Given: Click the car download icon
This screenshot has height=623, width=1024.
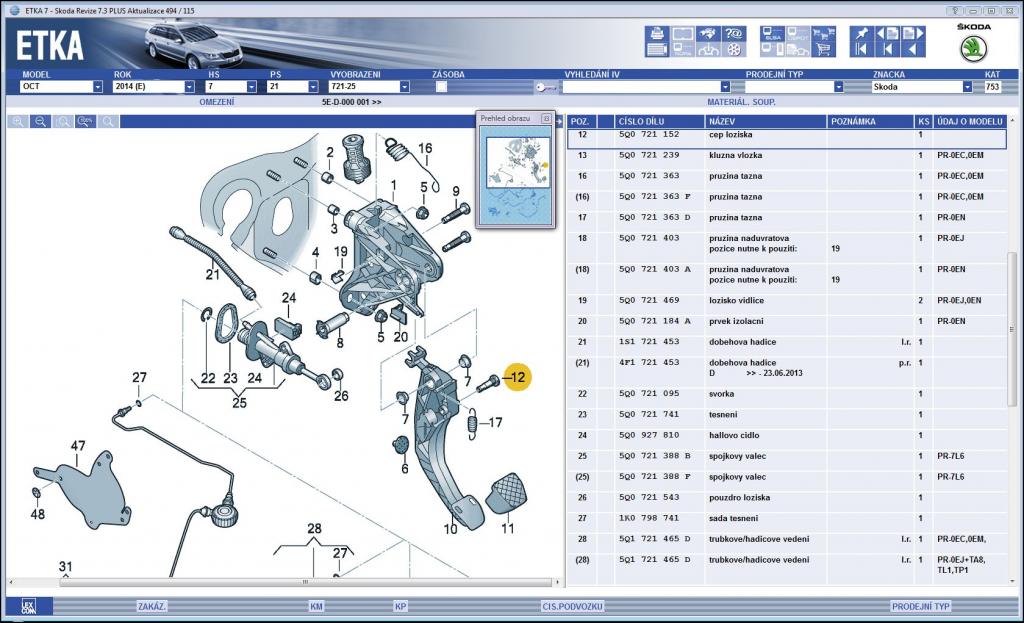Looking at the screenshot, I should [709, 49].
